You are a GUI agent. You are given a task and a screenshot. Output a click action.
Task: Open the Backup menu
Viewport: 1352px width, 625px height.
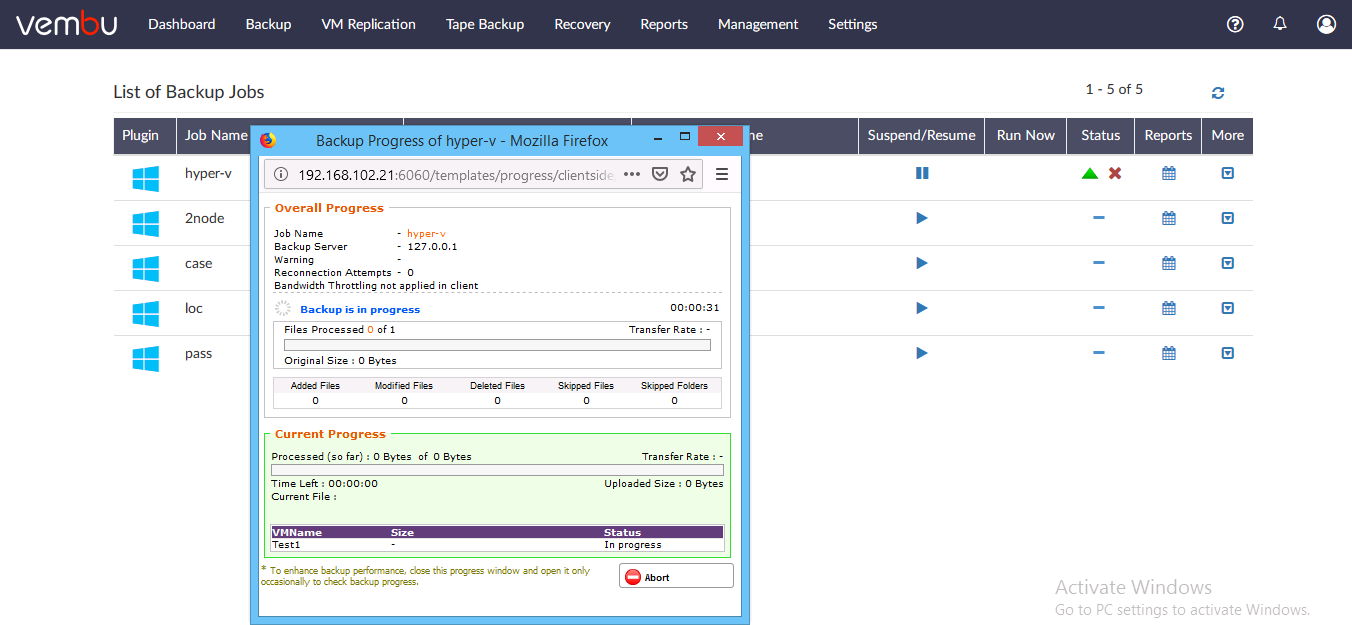268,24
